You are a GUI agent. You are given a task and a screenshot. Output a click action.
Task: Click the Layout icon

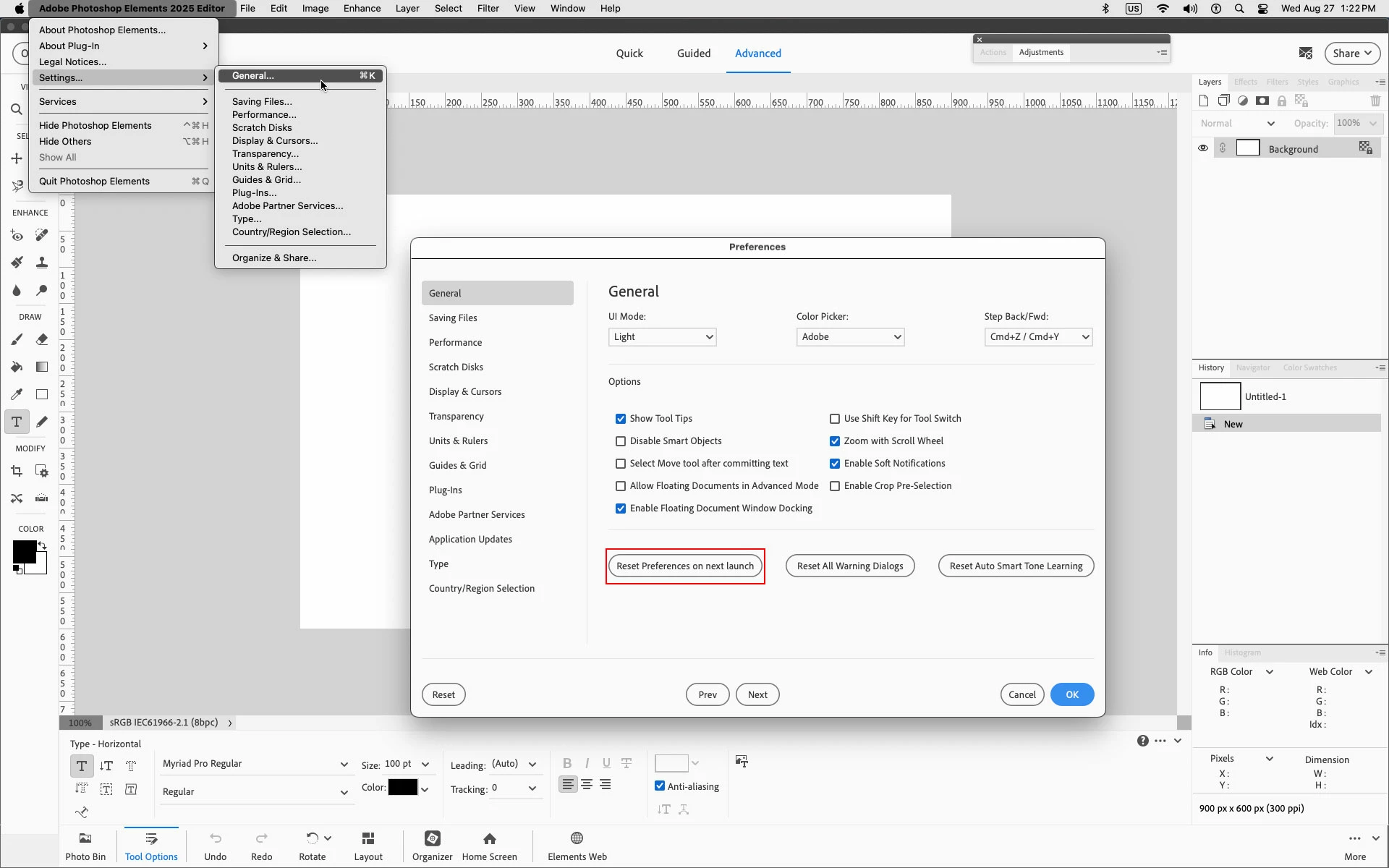tap(368, 845)
